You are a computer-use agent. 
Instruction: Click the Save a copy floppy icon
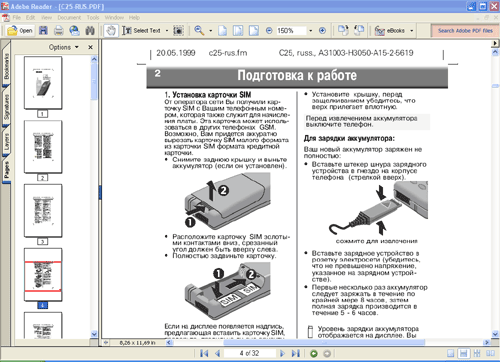[43, 31]
